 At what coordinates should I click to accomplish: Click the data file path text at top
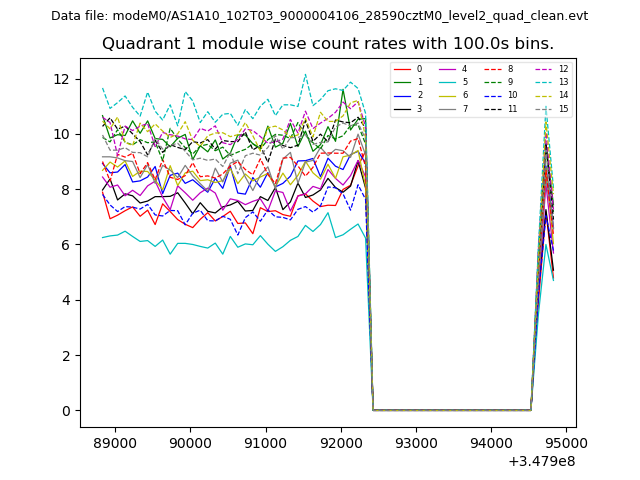point(319,16)
